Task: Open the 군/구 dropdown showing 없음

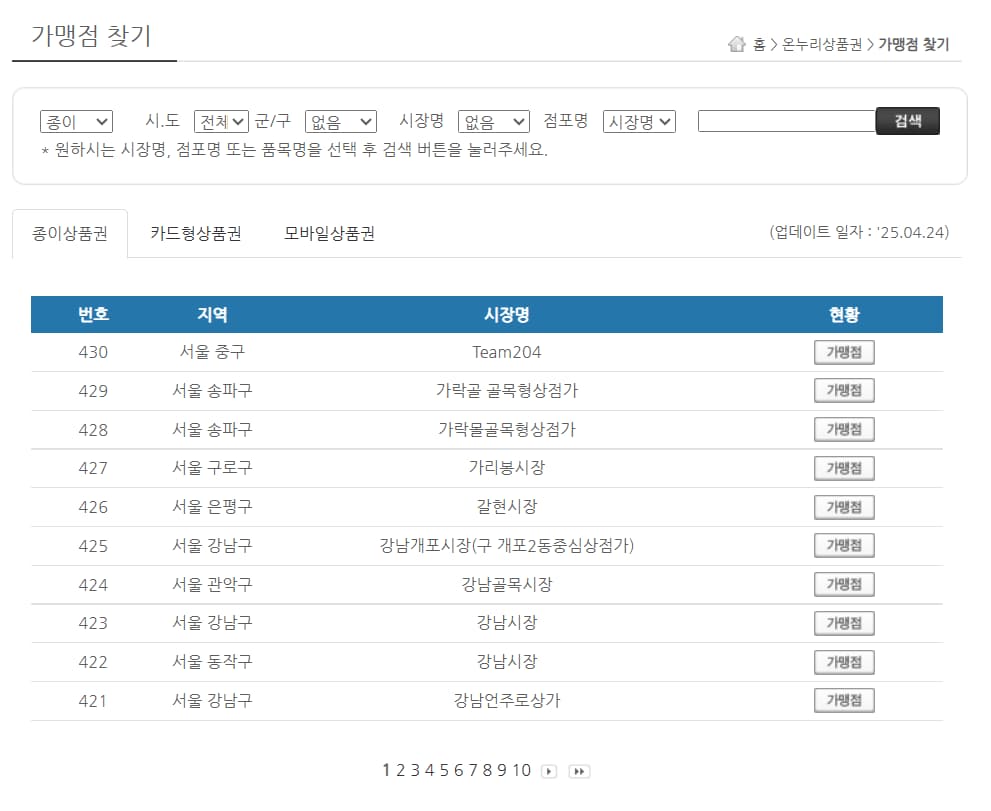Action: point(340,121)
